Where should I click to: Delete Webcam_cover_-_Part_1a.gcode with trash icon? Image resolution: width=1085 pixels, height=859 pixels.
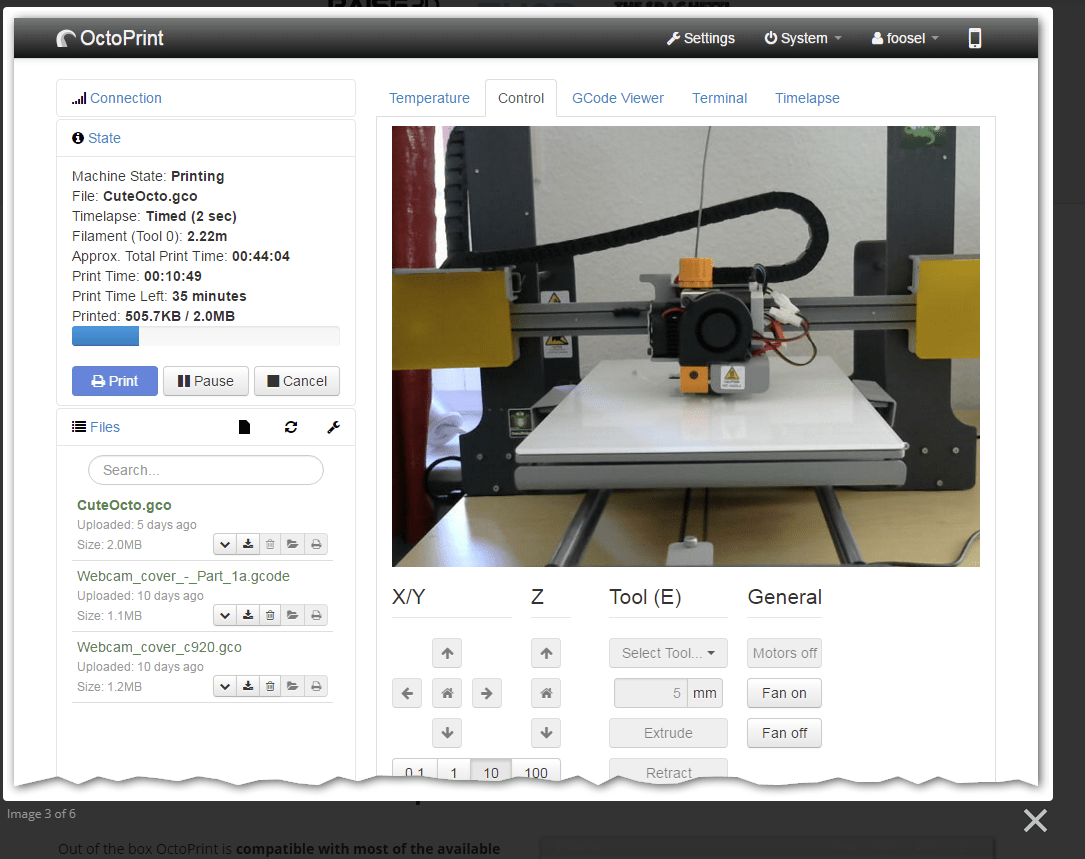click(x=270, y=615)
